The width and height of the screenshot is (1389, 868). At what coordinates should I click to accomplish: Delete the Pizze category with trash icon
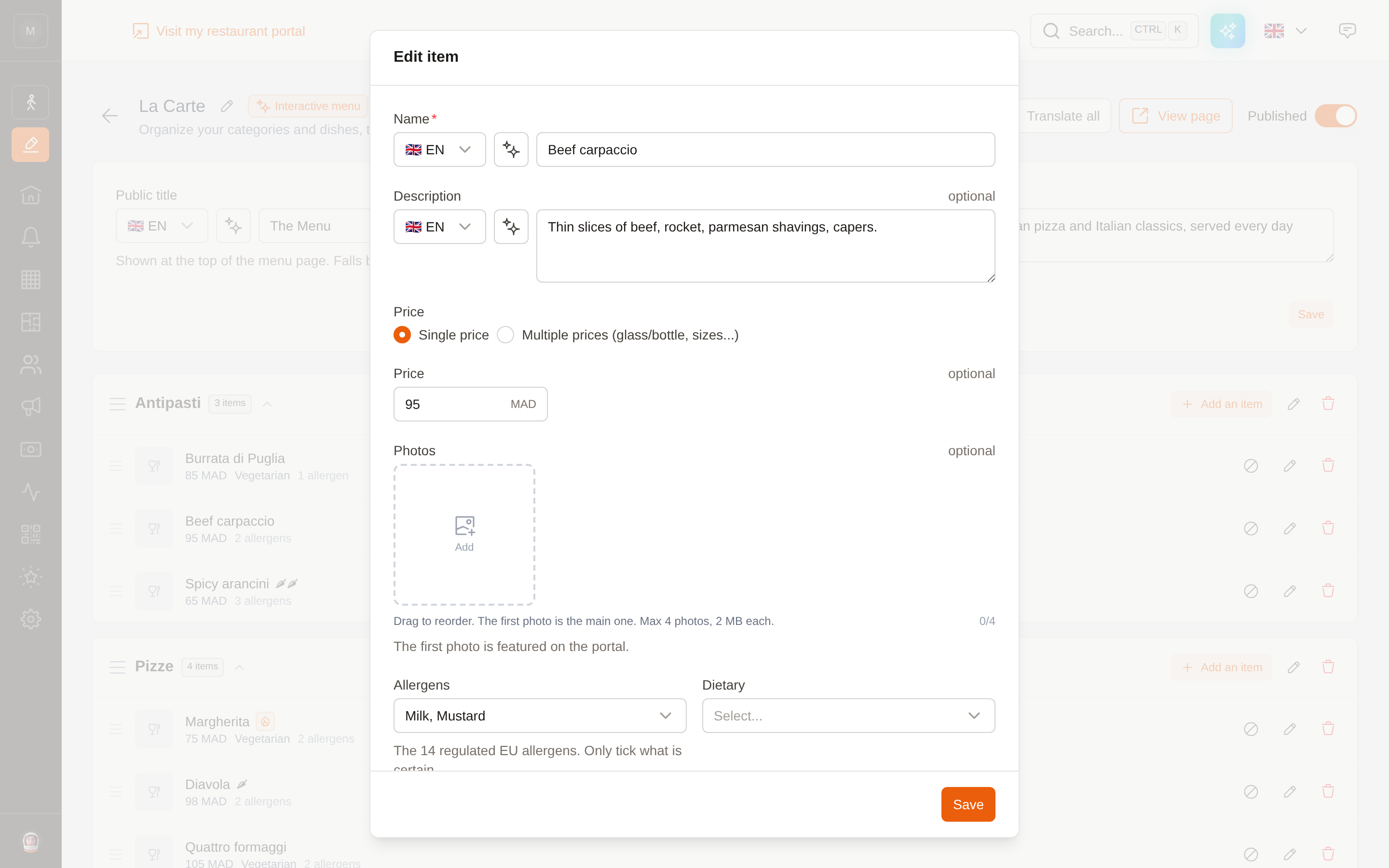tap(1328, 667)
